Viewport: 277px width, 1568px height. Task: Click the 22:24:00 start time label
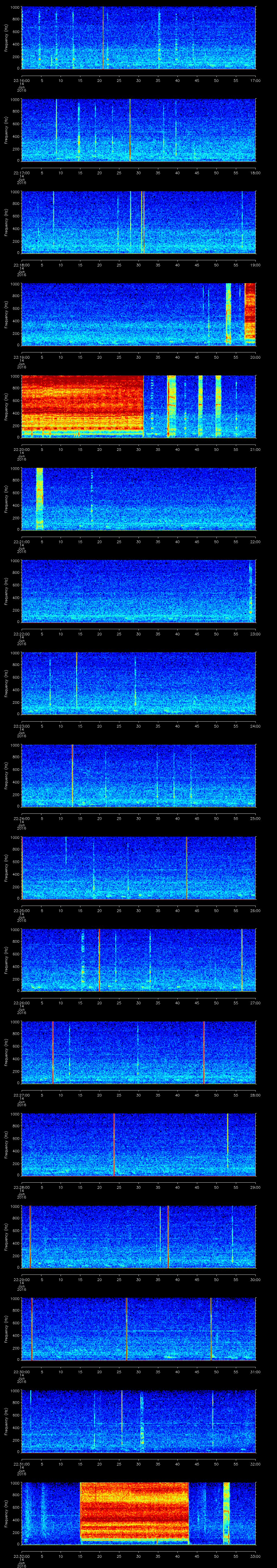[22, 818]
